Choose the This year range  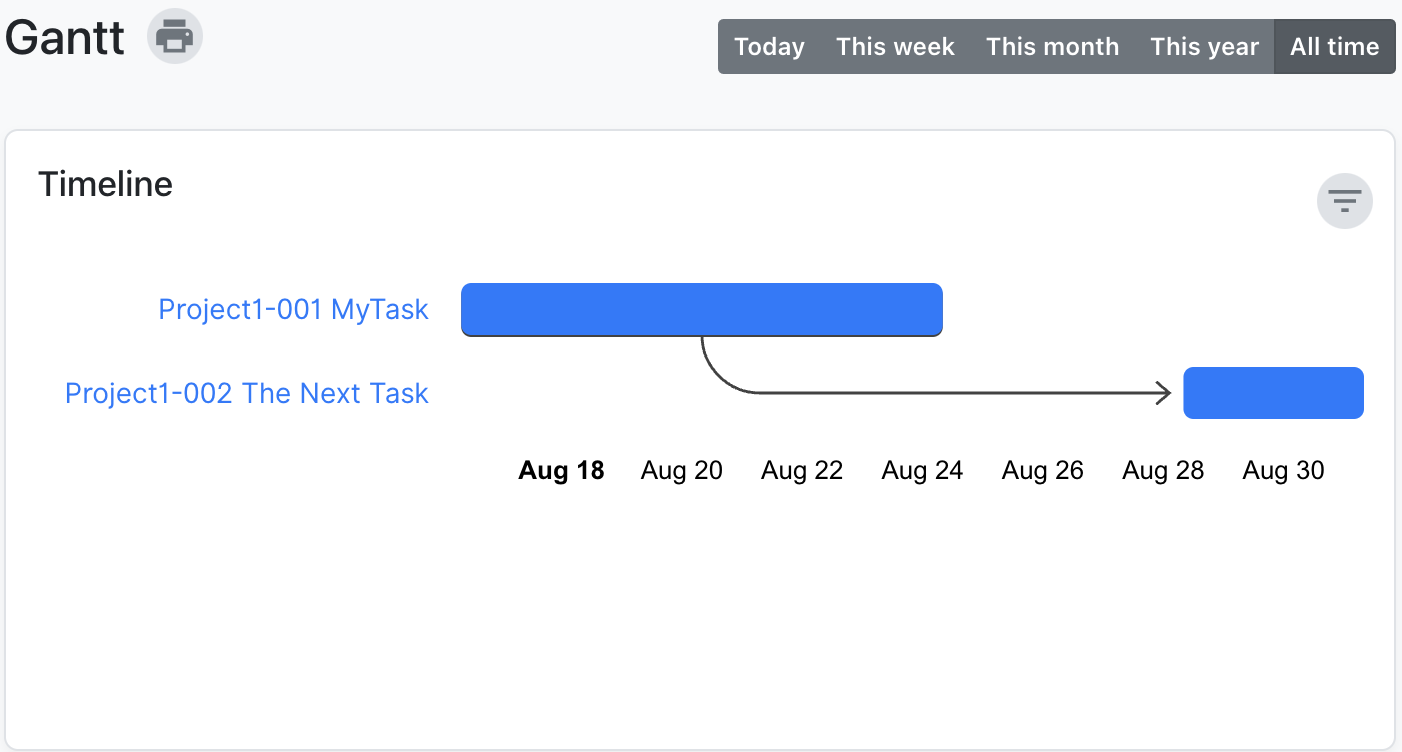tap(1204, 47)
